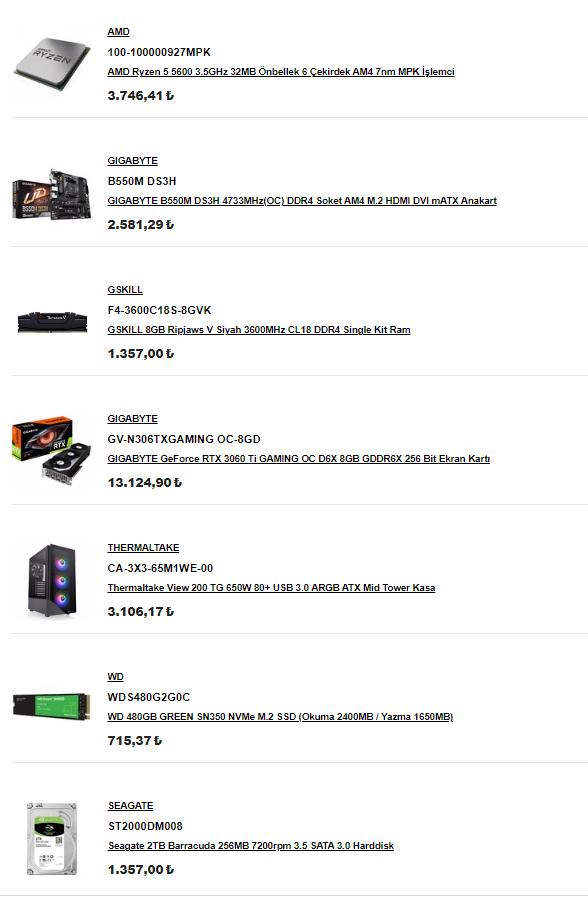
Task: Open the GIGABYTE B550M DS3H Anakart link
Action: click(x=302, y=201)
